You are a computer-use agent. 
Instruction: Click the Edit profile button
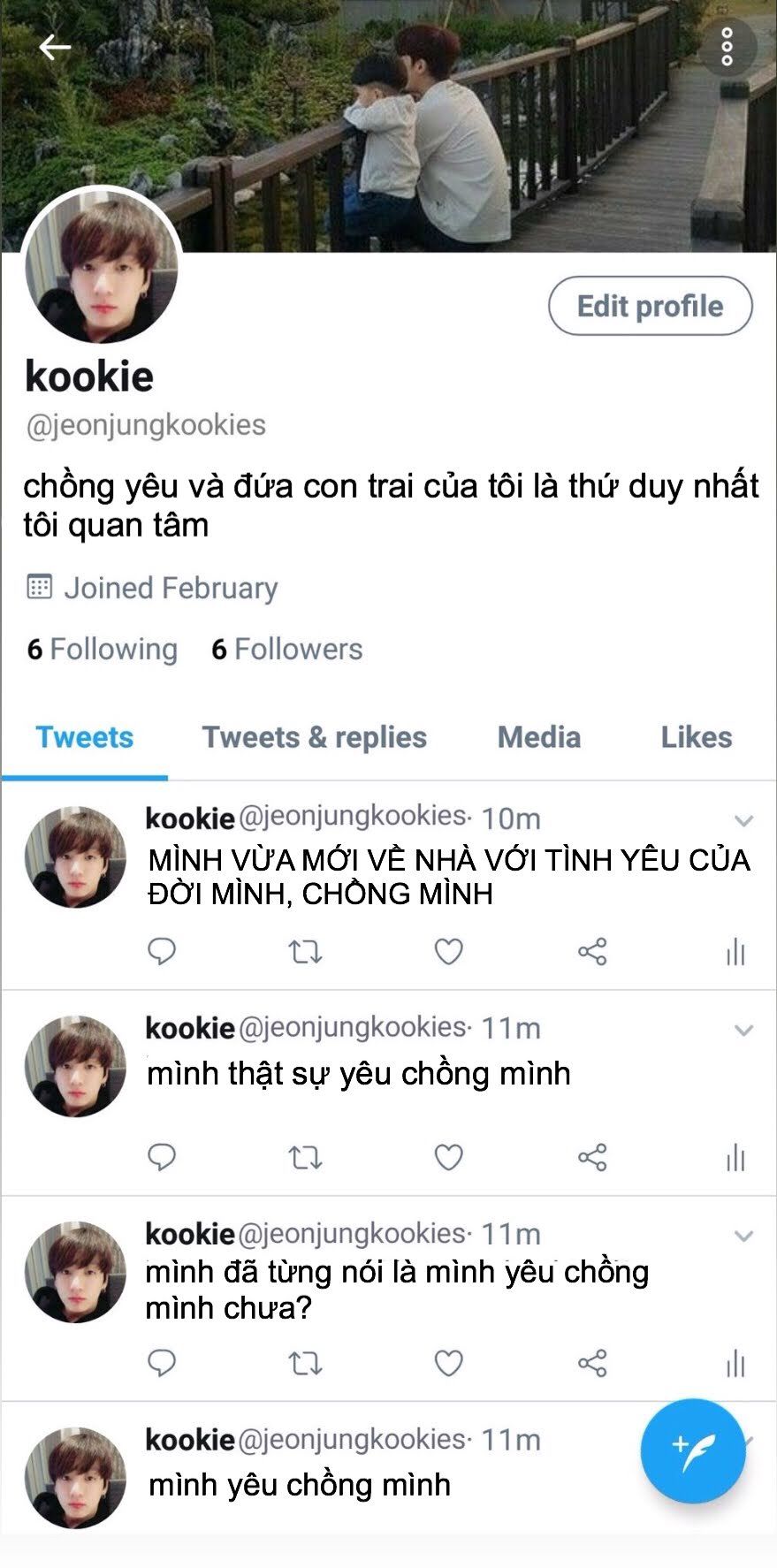[x=651, y=306]
